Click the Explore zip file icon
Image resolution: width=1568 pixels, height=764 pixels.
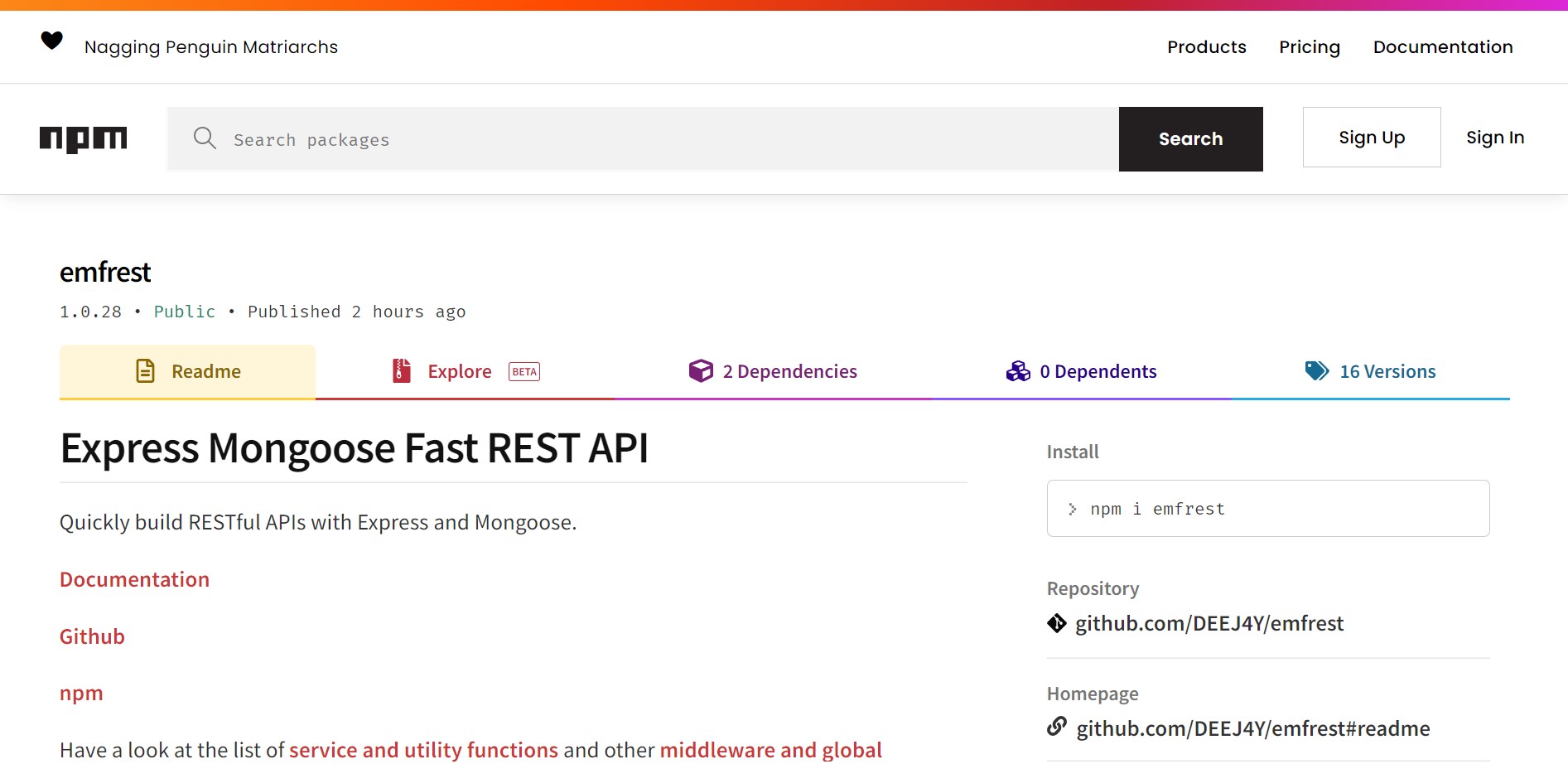[x=402, y=370]
